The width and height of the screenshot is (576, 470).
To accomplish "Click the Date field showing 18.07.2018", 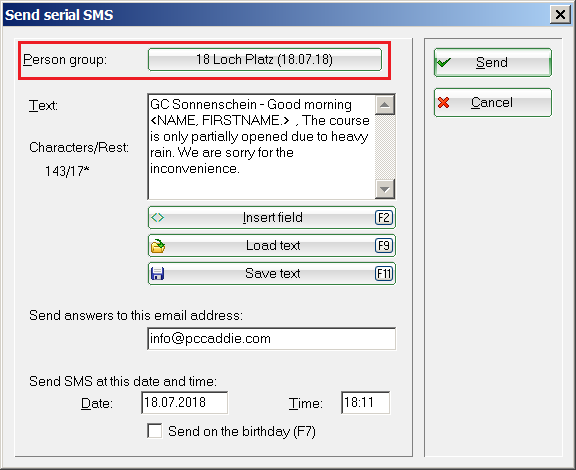I will click(184, 403).
